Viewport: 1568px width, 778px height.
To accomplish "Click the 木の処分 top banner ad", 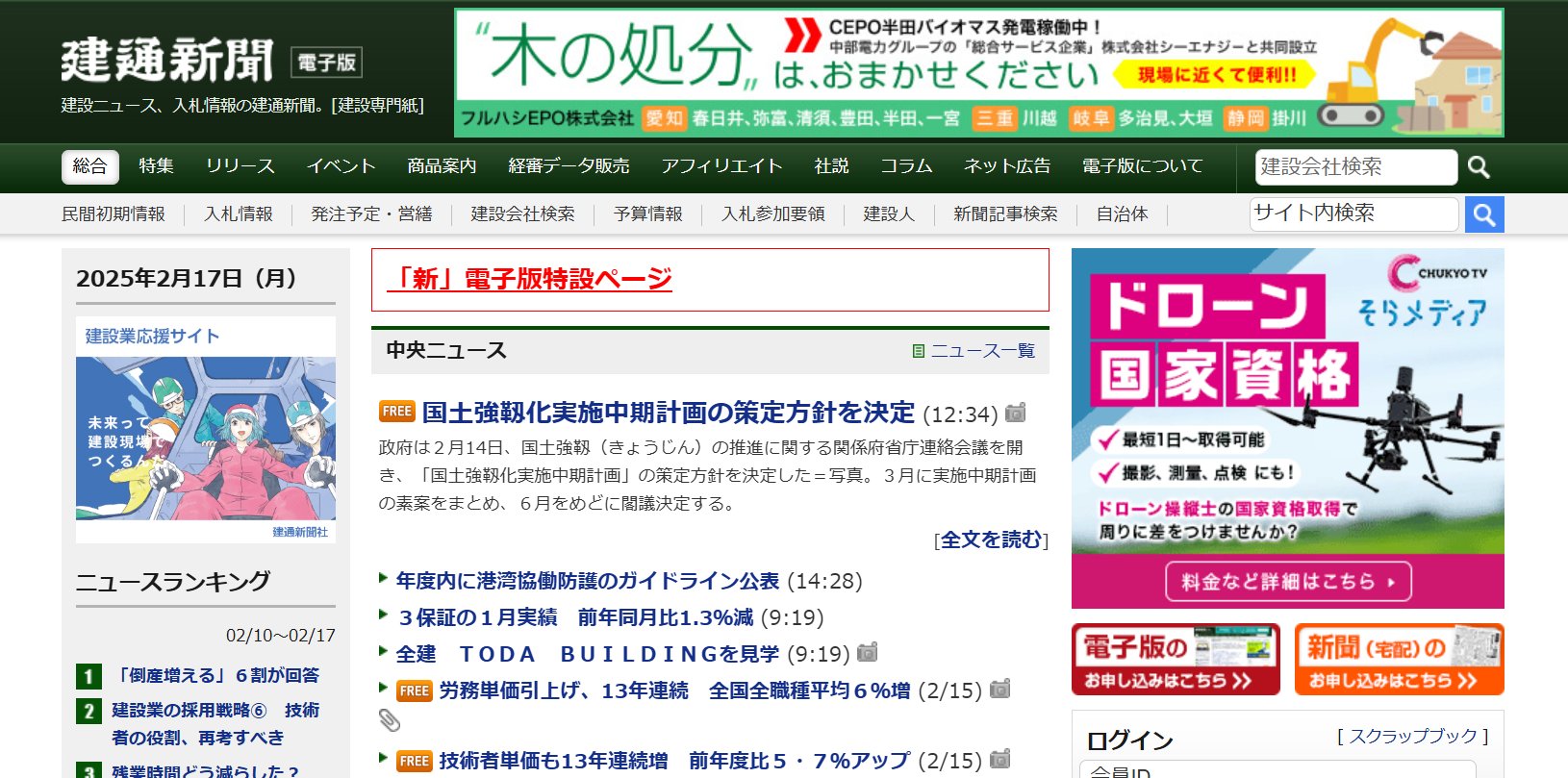I will click(x=979, y=73).
